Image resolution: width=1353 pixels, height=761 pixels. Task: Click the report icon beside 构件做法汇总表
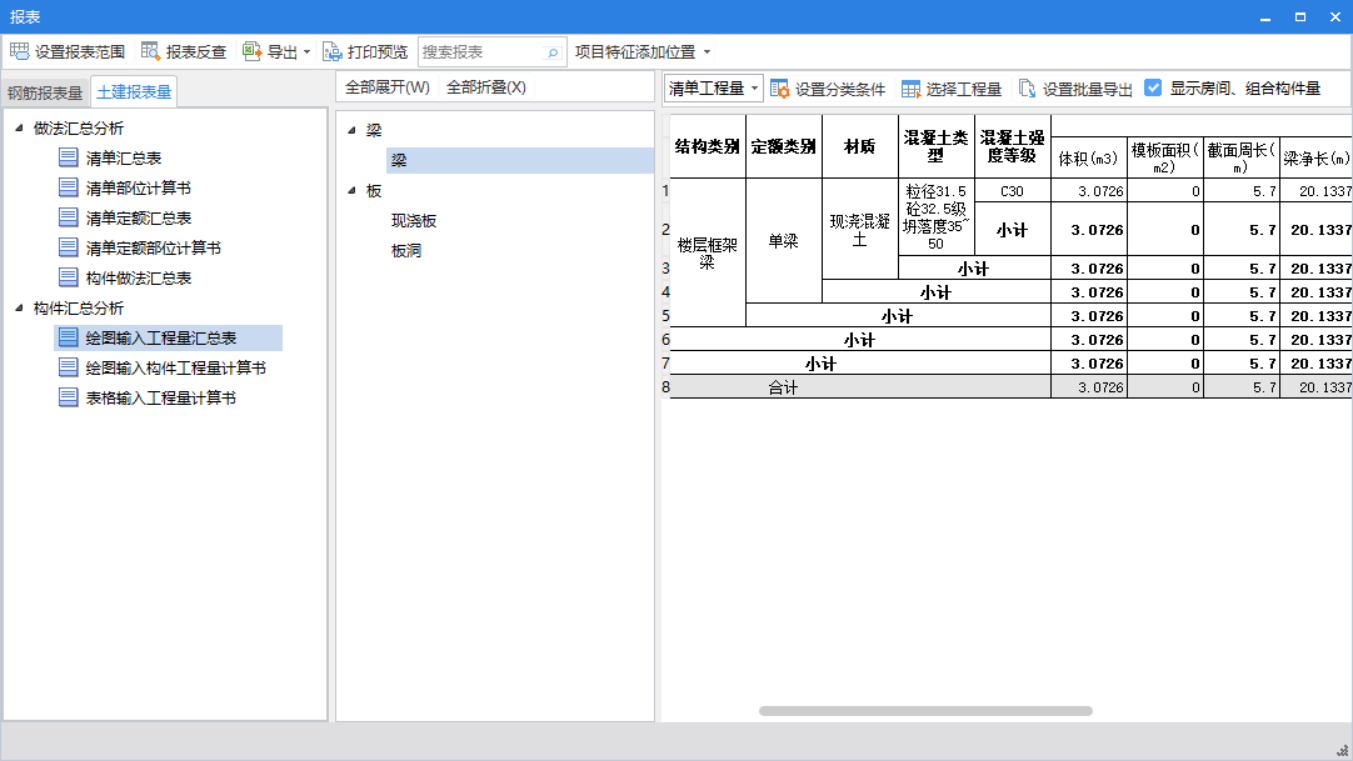[x=68, y=277]
